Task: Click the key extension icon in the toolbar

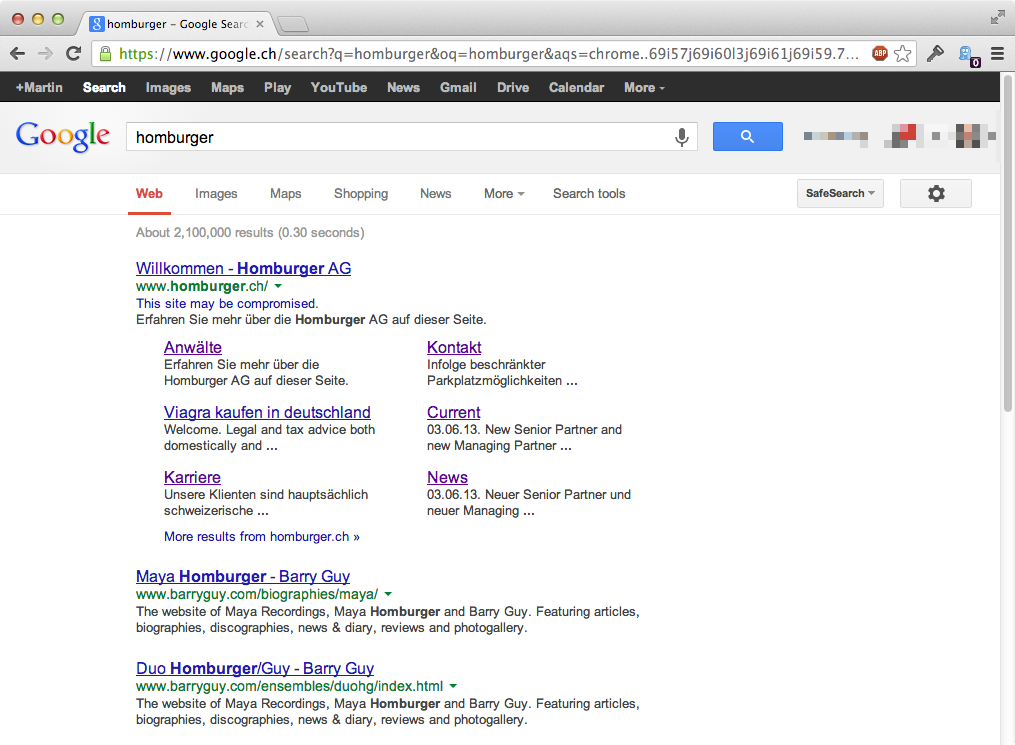Action: (936, 54)
